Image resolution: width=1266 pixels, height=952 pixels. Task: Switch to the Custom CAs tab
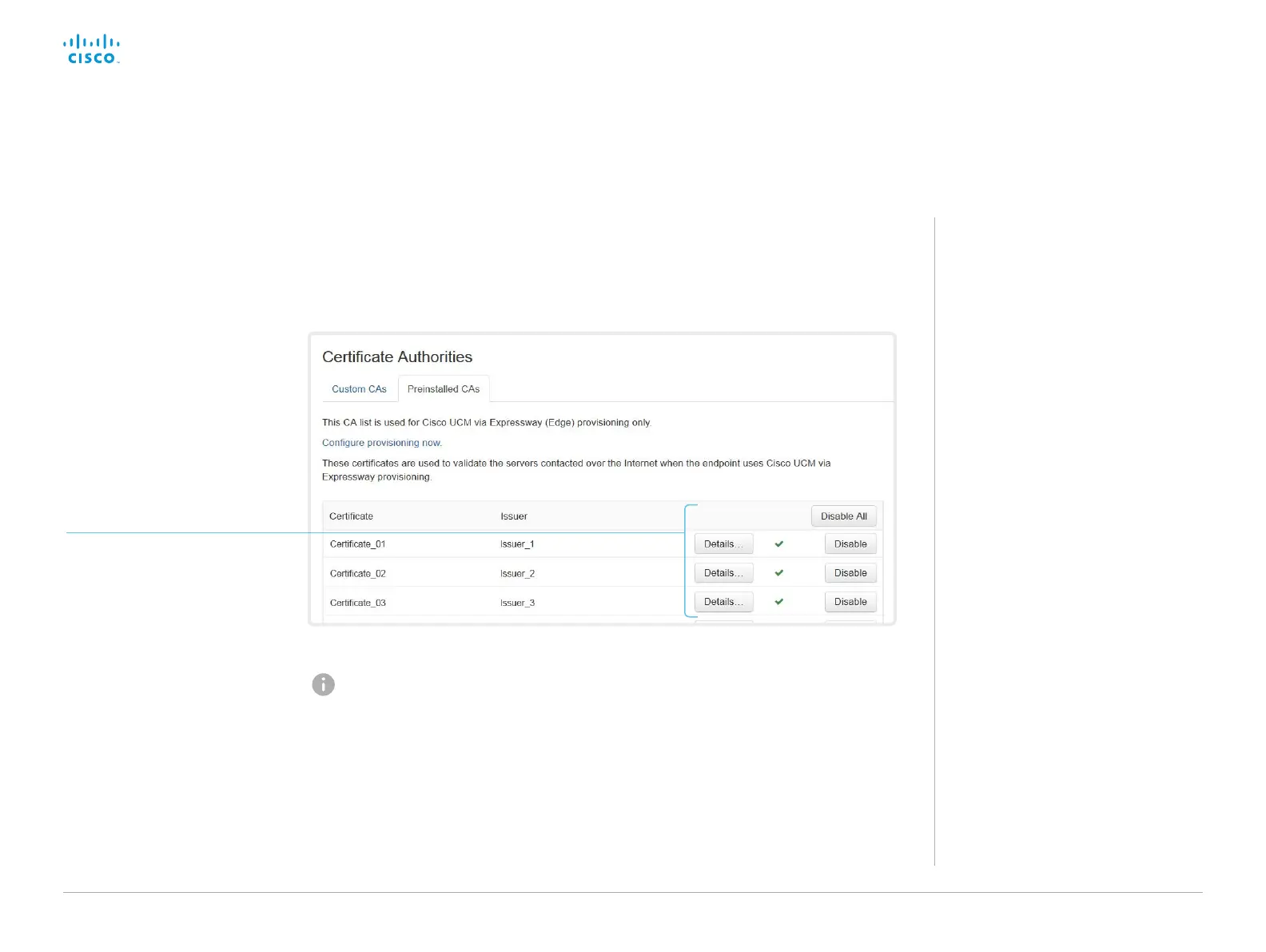(359, 389)
